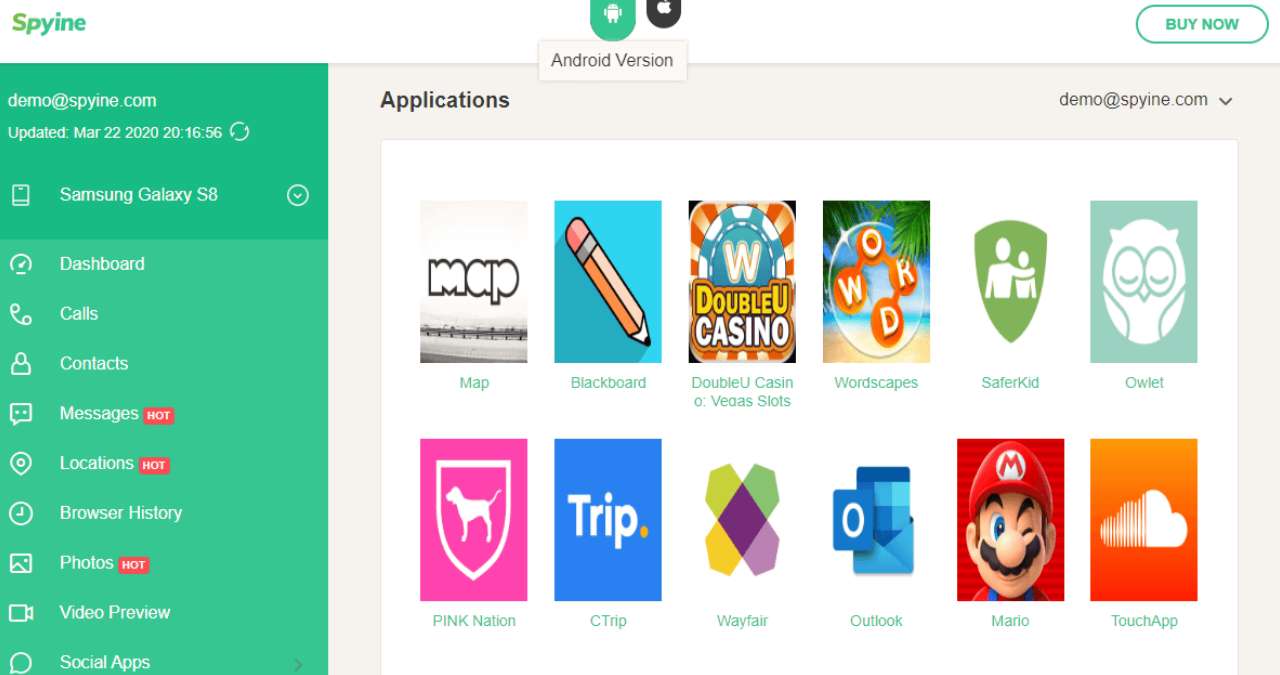The image size is (1280, 675).
Task: Click the BUY NOW button
Action: [1202, 24]
